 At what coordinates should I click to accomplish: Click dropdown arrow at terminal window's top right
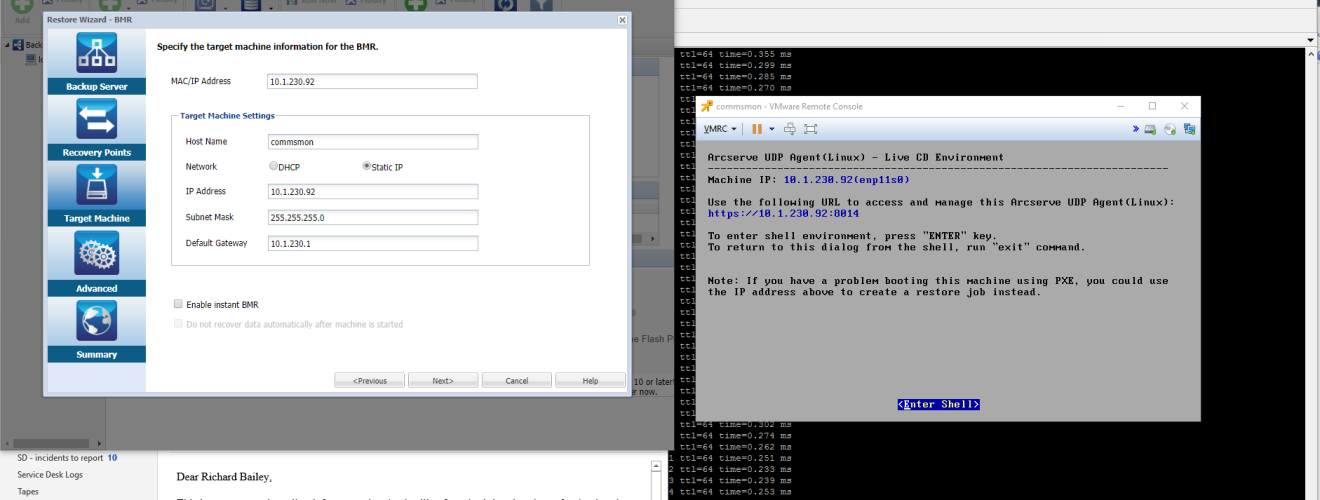tap(1311, 40)
